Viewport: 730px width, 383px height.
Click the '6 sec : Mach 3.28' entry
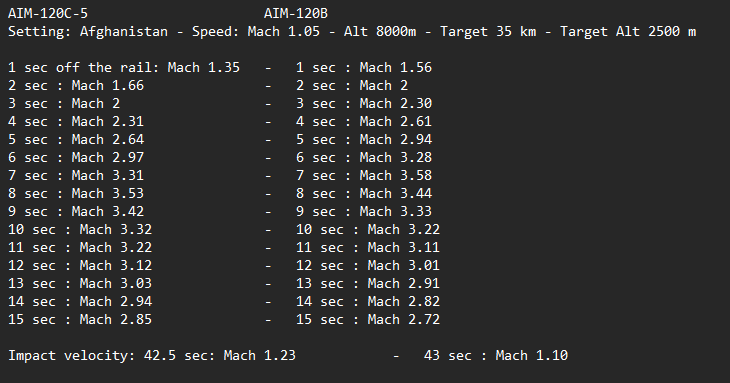364,158
